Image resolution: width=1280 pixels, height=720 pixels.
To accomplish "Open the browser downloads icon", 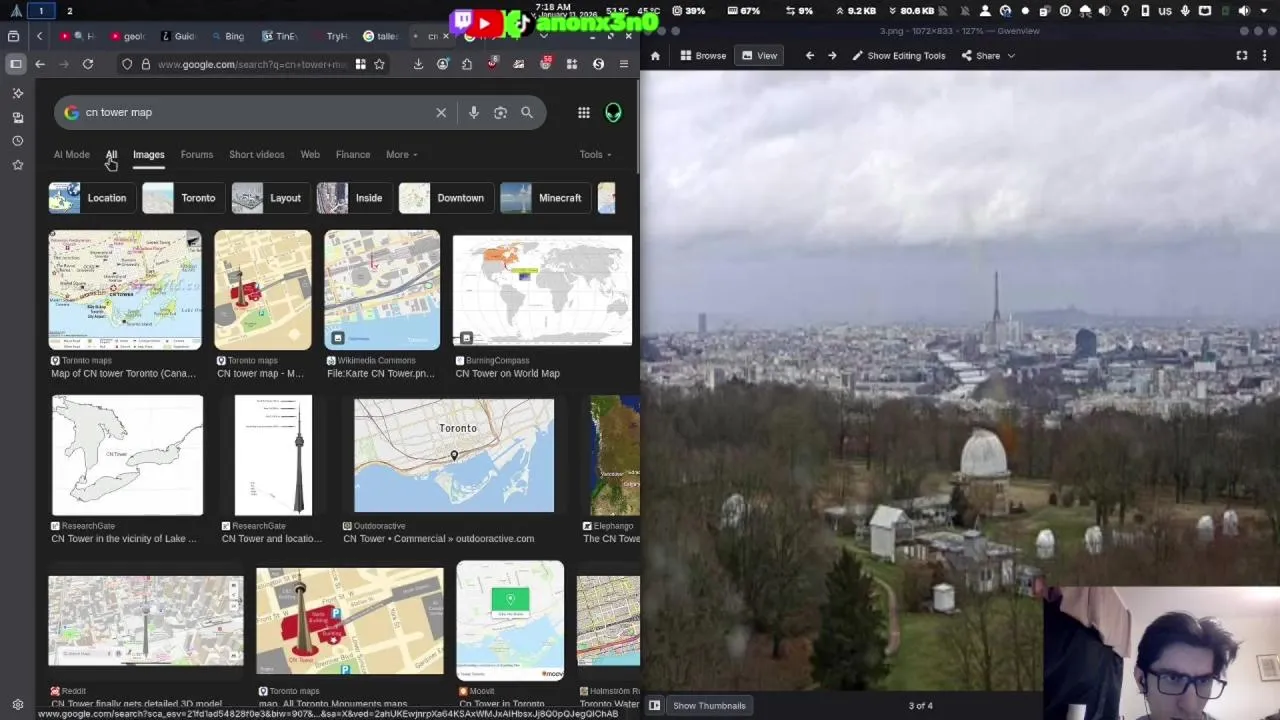I will pos(418,64).
